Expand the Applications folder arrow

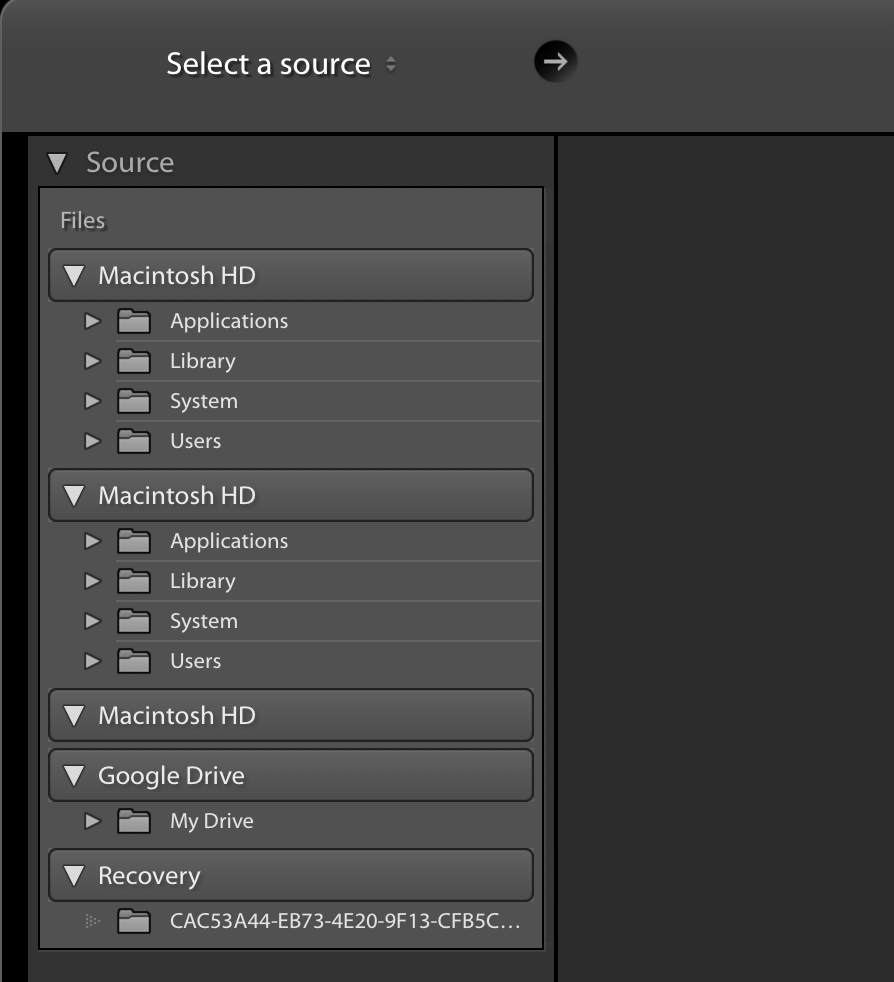coord(92,320)
